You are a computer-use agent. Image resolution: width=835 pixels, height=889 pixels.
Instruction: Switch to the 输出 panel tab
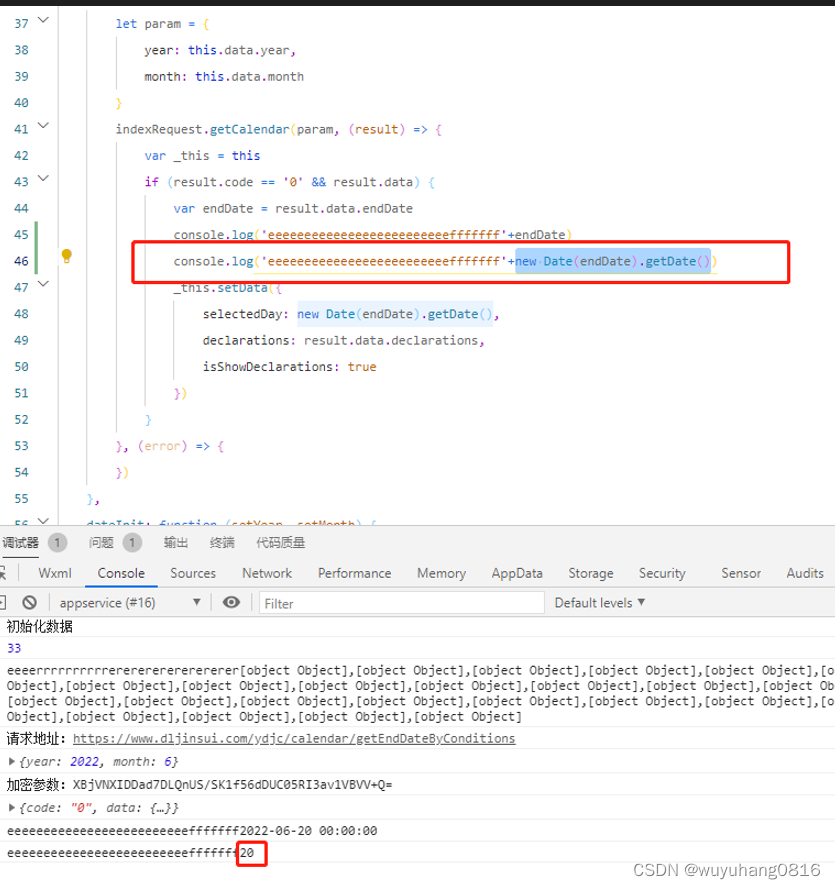(176, 543)
